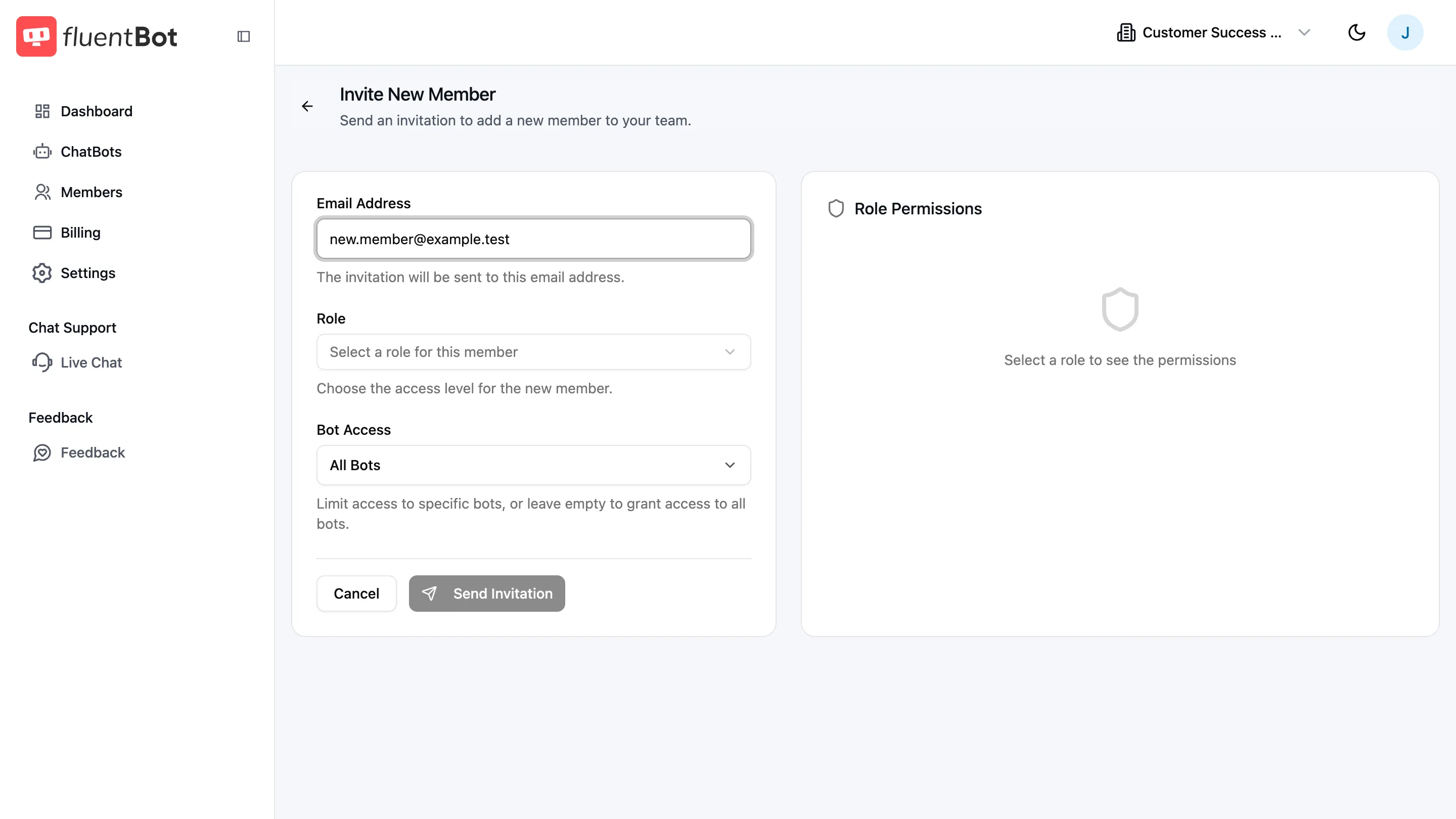This screenshot has width=1456, height=819.
Task: Collapse the sidebar panel
Action: (244, 36)
